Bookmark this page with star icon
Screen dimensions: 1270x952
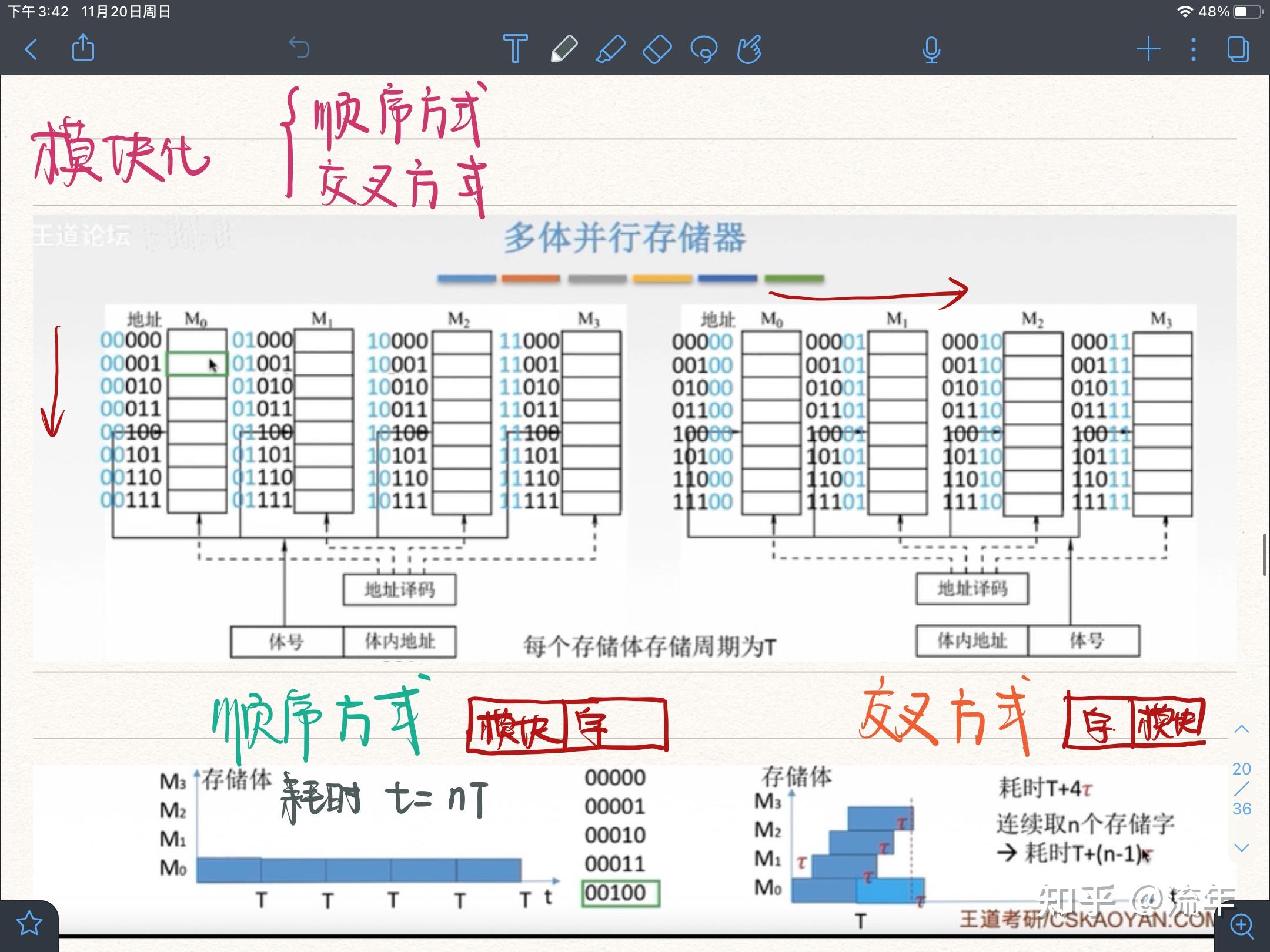point(29,924)
